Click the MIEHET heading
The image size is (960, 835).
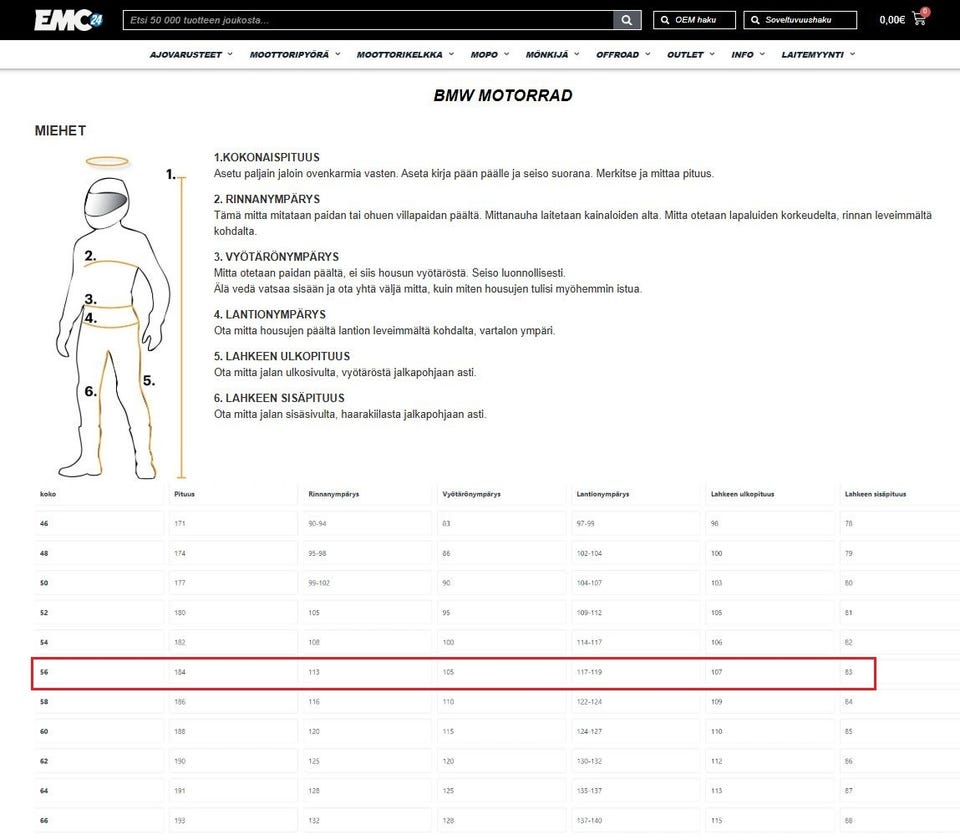click(60, 130)
